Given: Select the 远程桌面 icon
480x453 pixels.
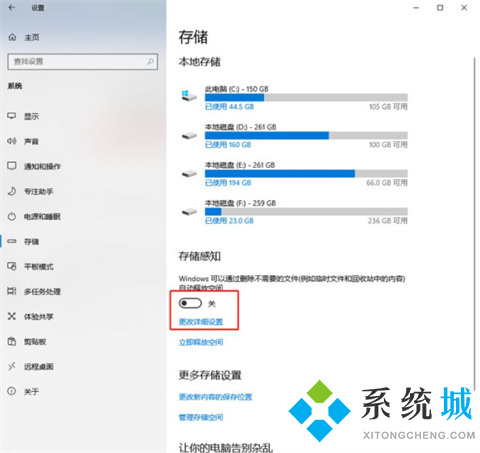Looking at the screenshot, I should click(12, 366).
